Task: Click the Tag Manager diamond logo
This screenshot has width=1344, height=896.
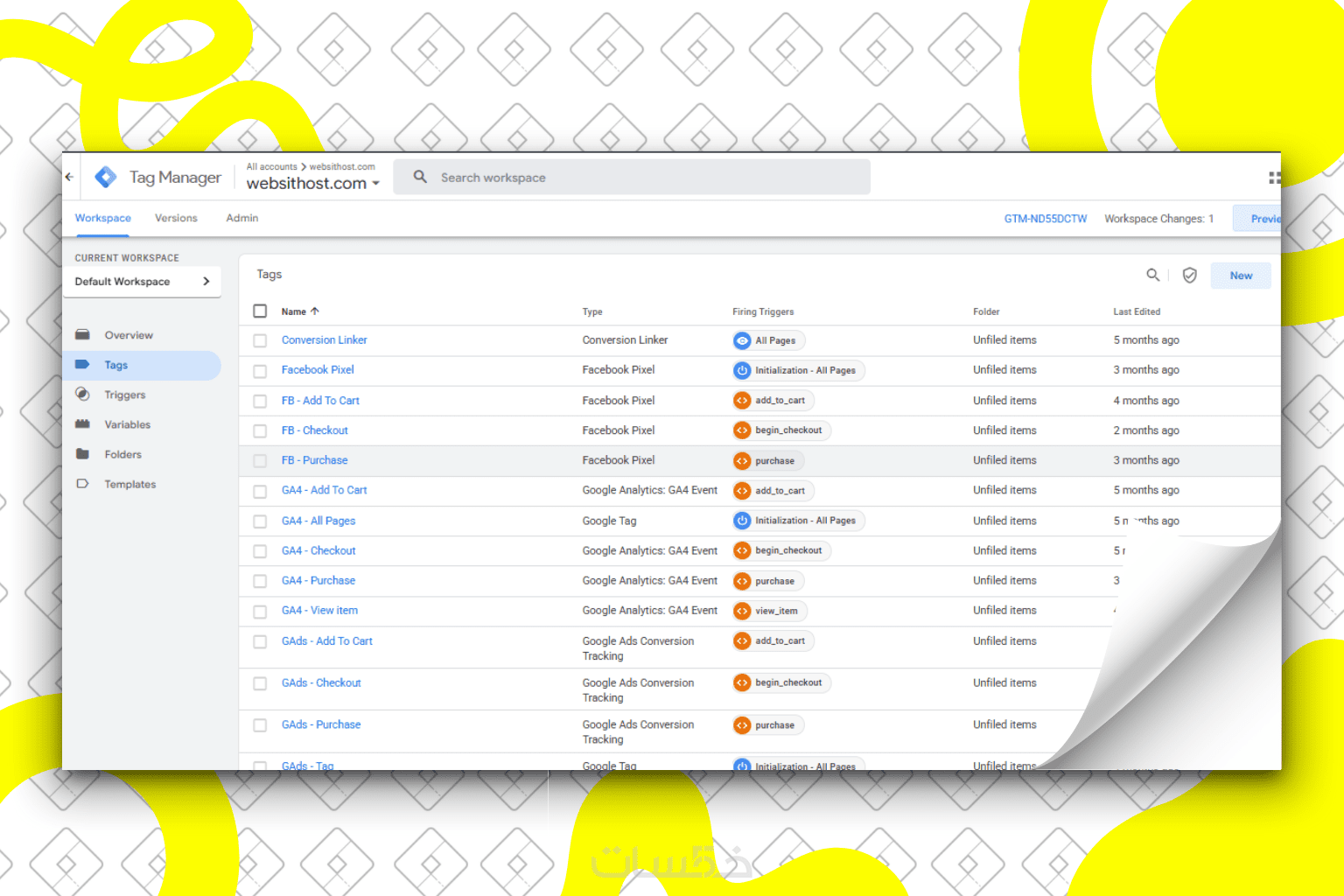Action: point(106,177)
